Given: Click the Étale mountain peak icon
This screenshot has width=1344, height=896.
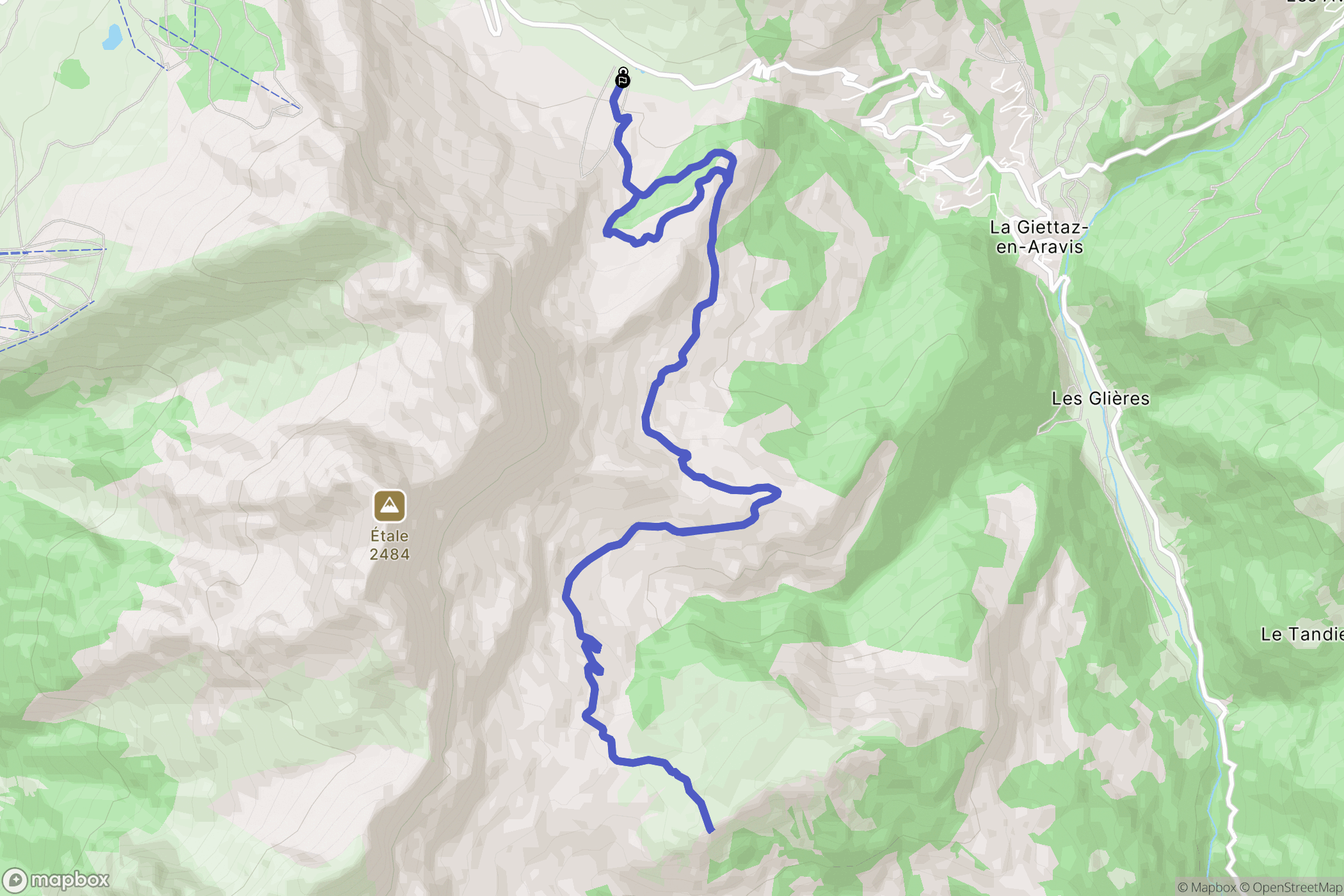Looking at the screenshot, I should coord(390,506).
